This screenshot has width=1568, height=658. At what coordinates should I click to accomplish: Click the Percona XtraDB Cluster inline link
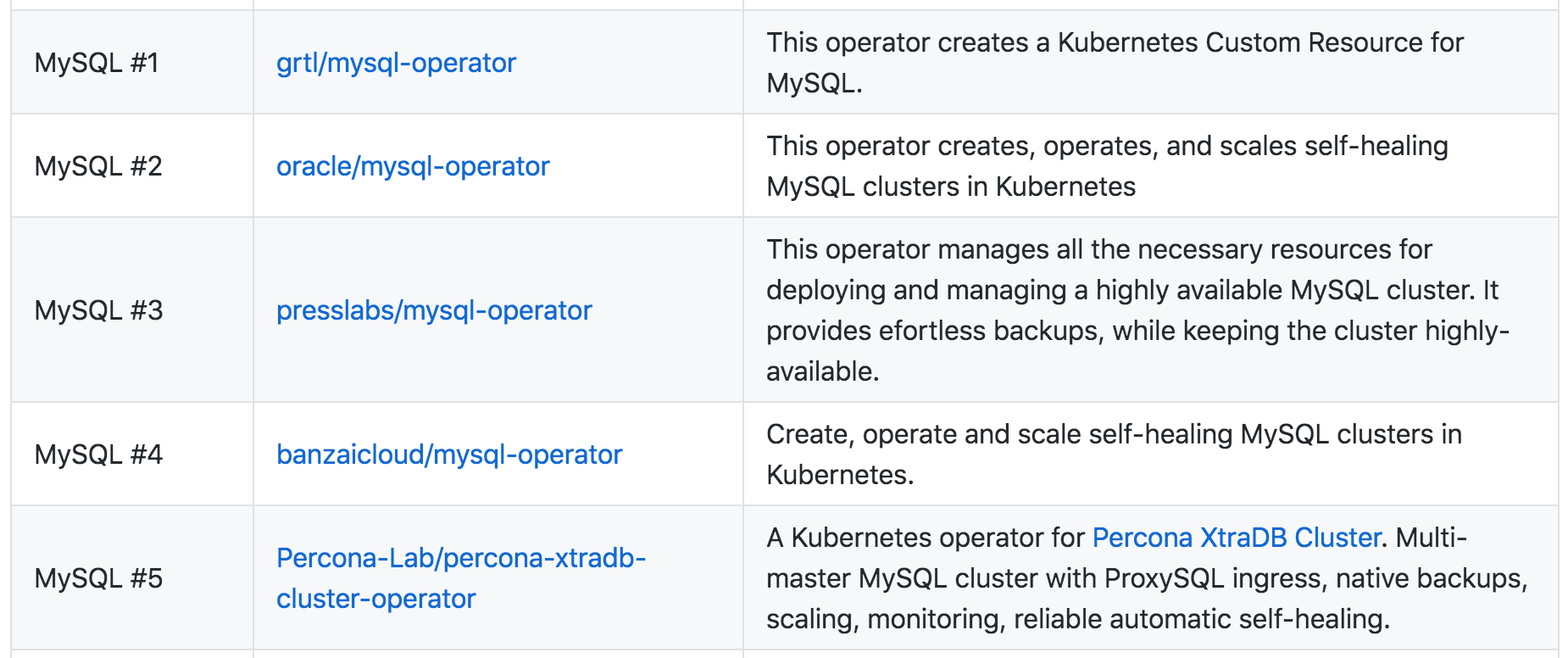coord(1237,538)
